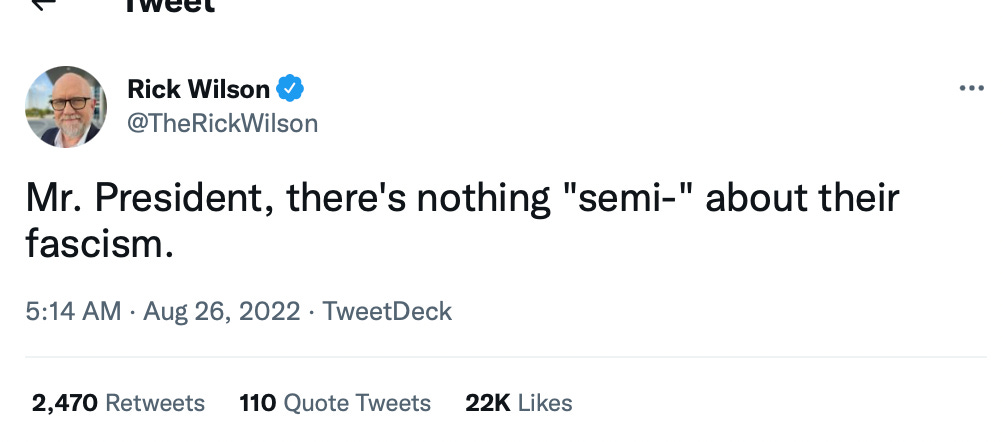Click the blue verified badge
1006x442 pixels.
pos(290,89)
